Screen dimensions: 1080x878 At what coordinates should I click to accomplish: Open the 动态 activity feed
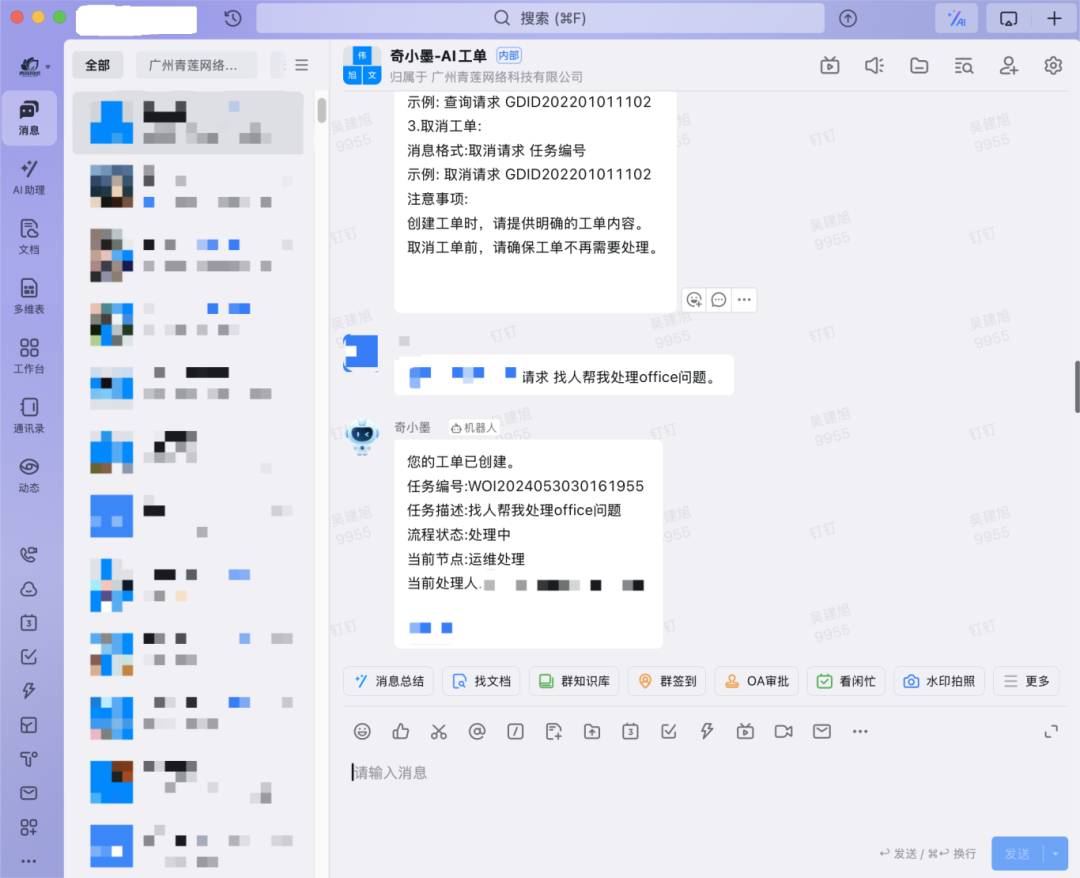pyautogui.click(x=29, y=475)
